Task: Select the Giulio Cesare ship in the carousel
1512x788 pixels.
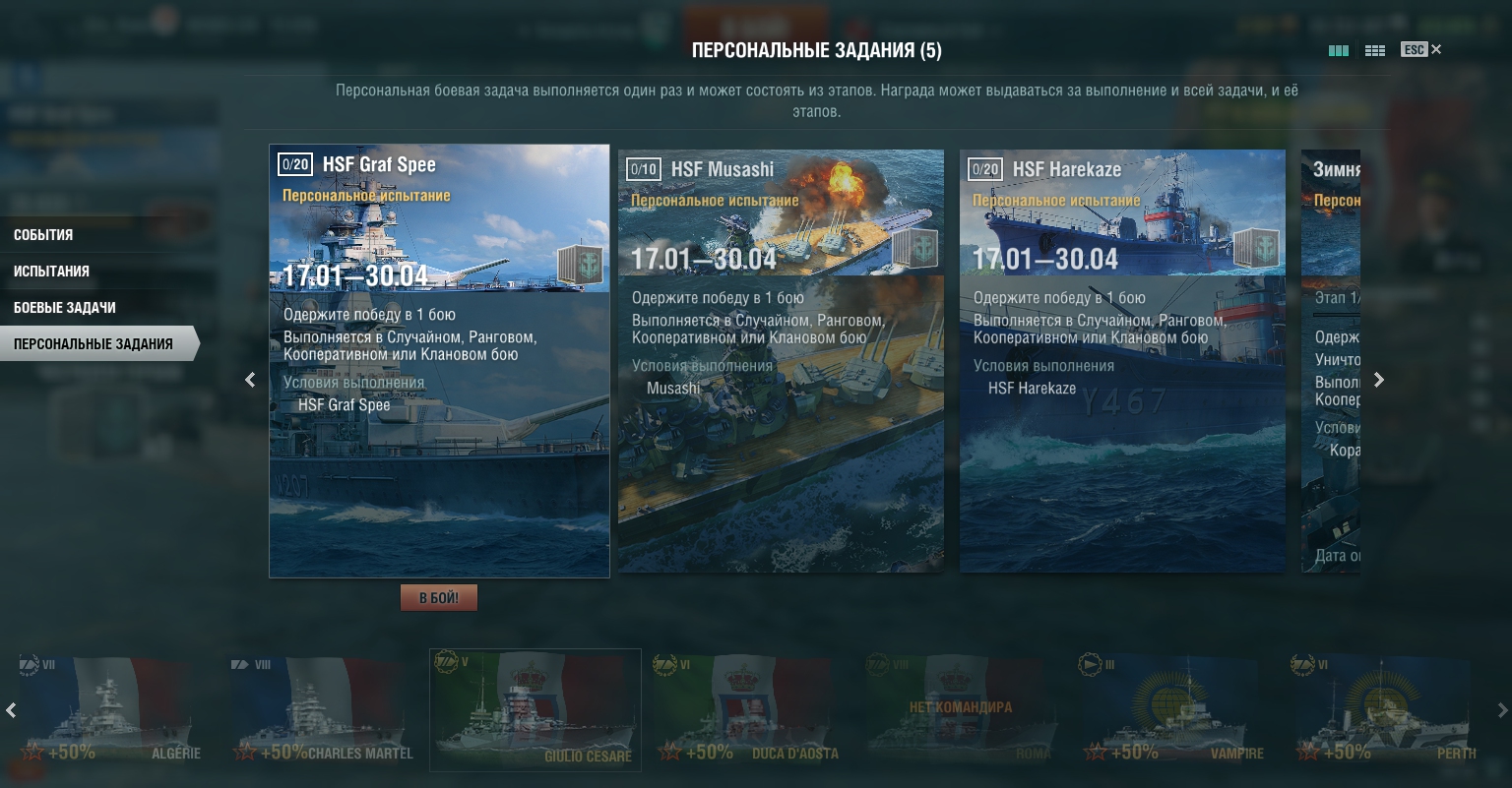Action: click(x=535, y=709)
